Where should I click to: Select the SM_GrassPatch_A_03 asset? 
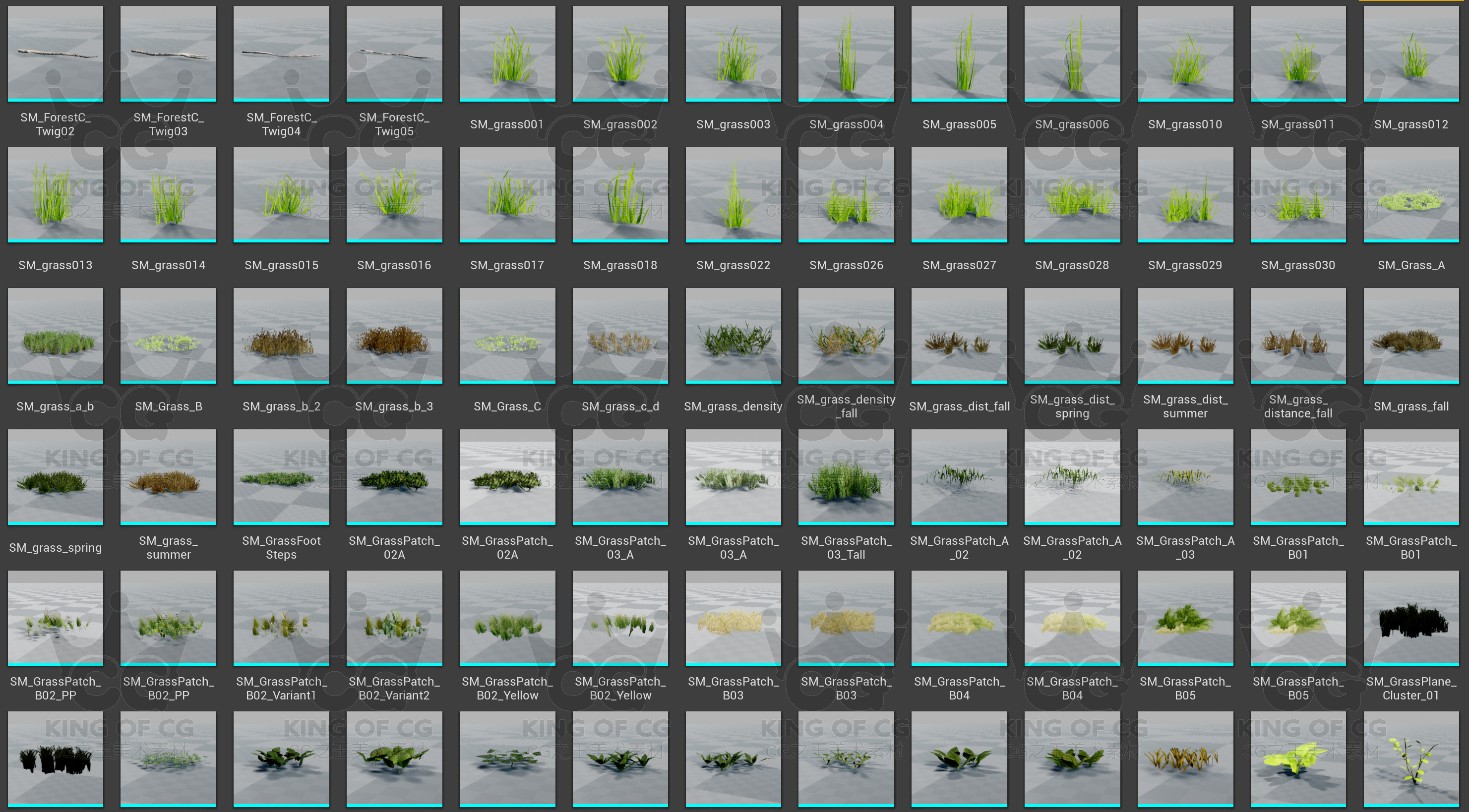pyautogui.click(x=1184, y=476)
